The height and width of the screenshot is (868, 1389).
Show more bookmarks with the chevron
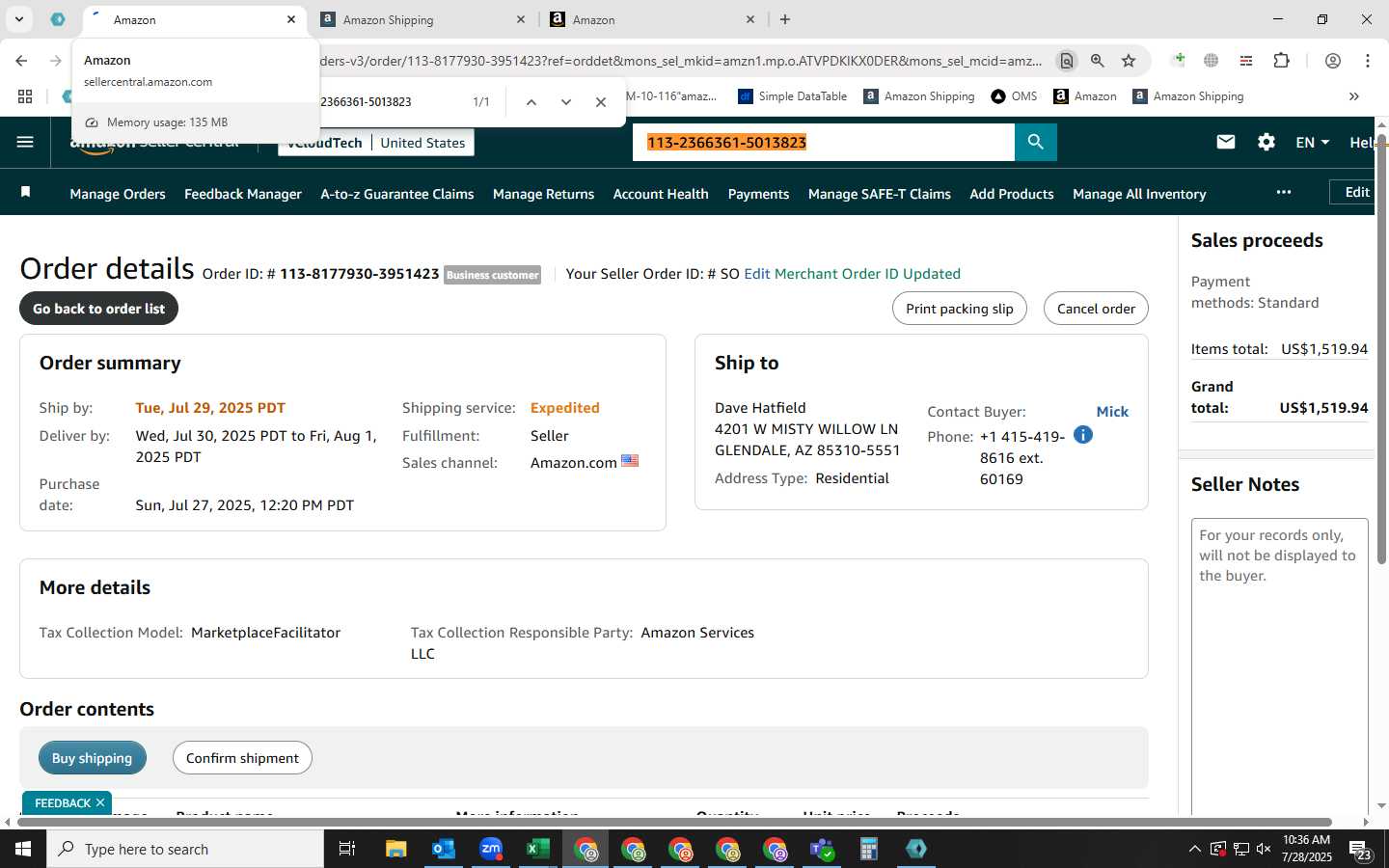[1354, 96]
